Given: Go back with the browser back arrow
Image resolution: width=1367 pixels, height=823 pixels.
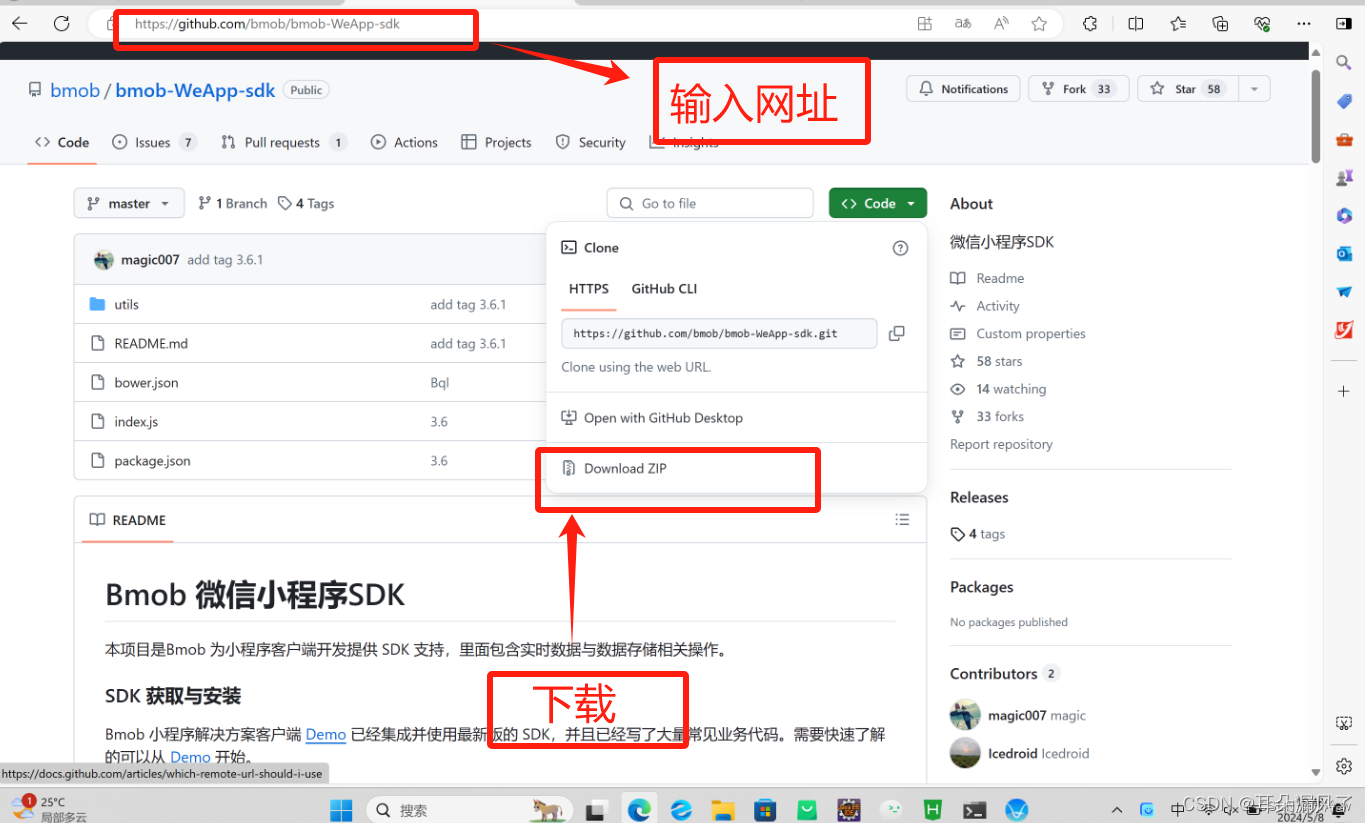Looking at the screenshot, I should tap(19, 23).
